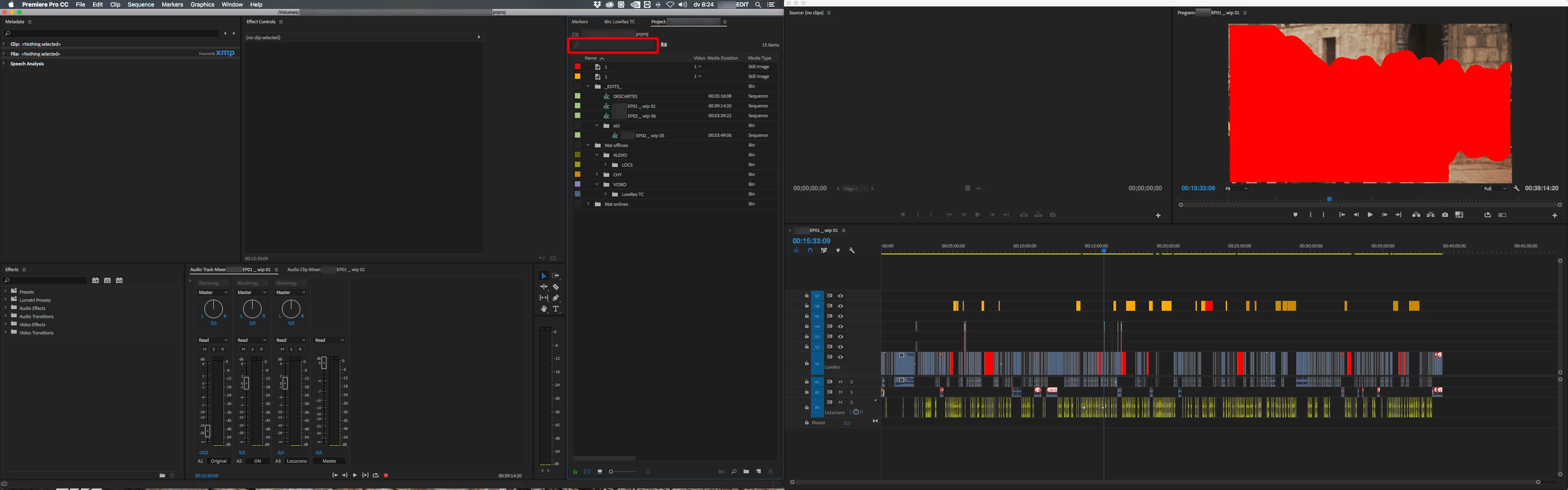Select the Pen tool
This screenshot has height=490, width=1568.
point(556,298)
